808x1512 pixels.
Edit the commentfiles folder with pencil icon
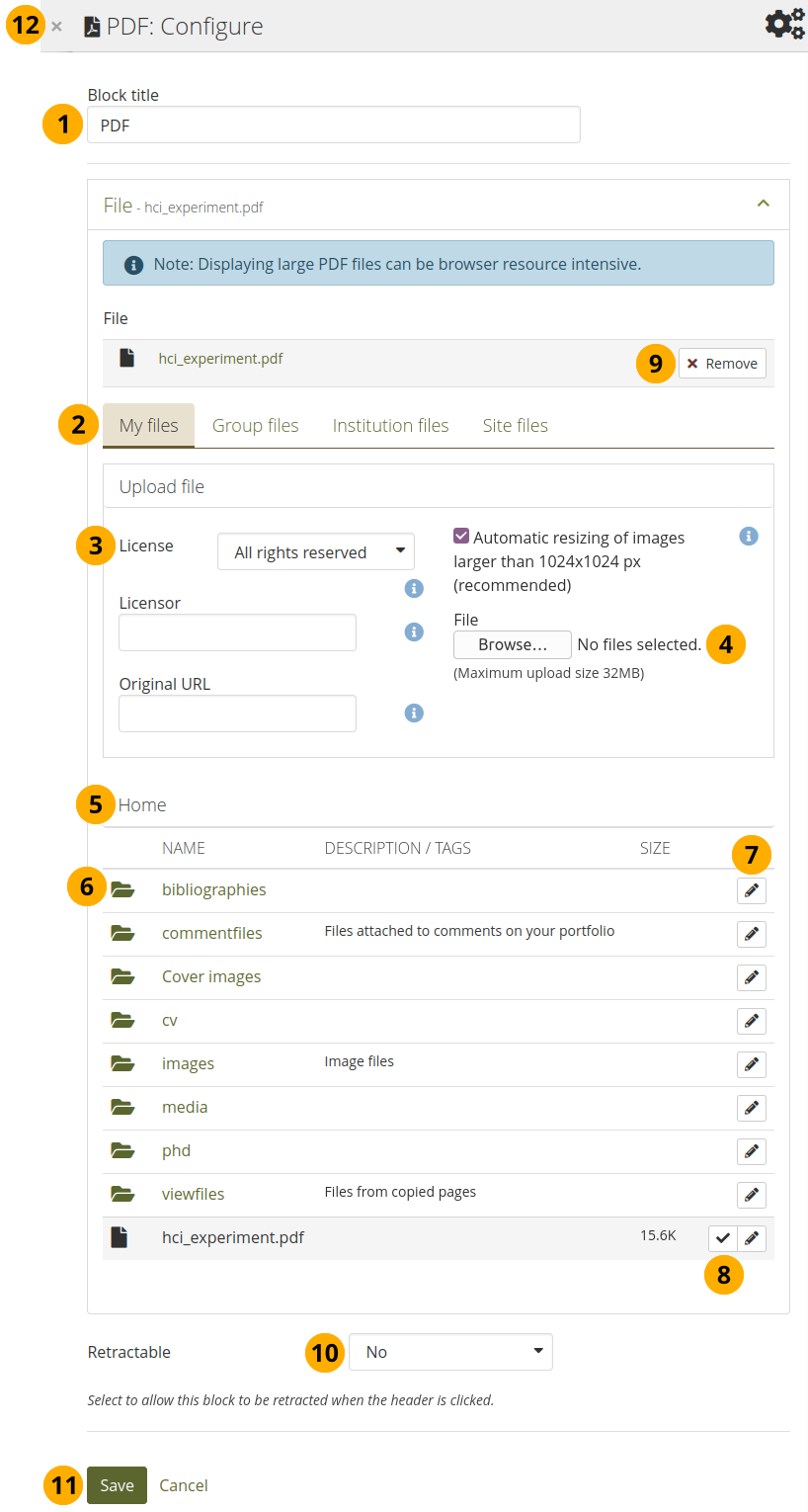(x=751, y=934)
